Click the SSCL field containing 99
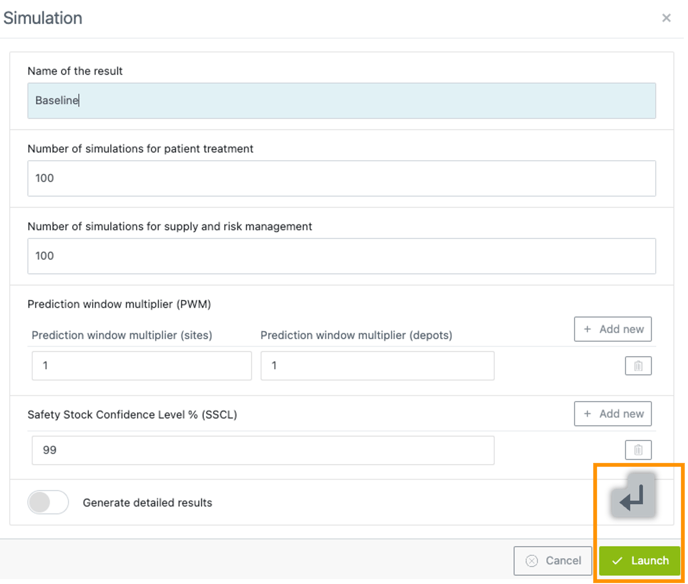688x584 pixels. (262, 450)
